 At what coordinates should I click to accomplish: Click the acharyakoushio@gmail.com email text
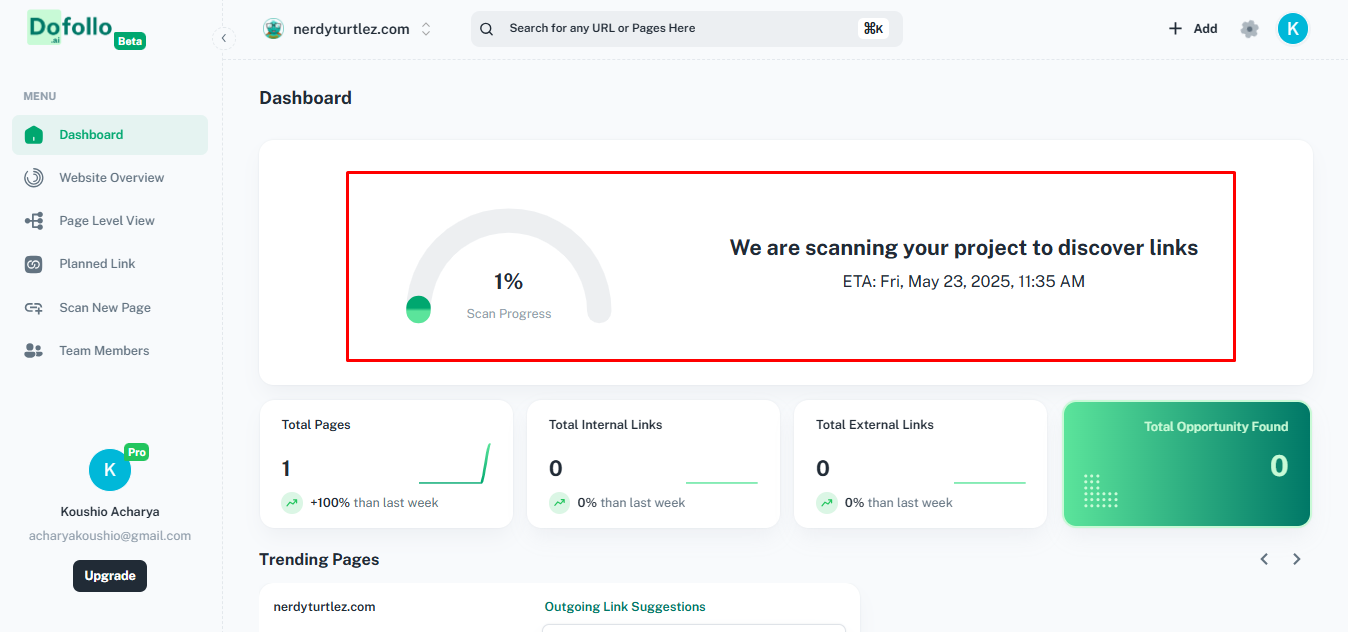[x=110, y=535]
